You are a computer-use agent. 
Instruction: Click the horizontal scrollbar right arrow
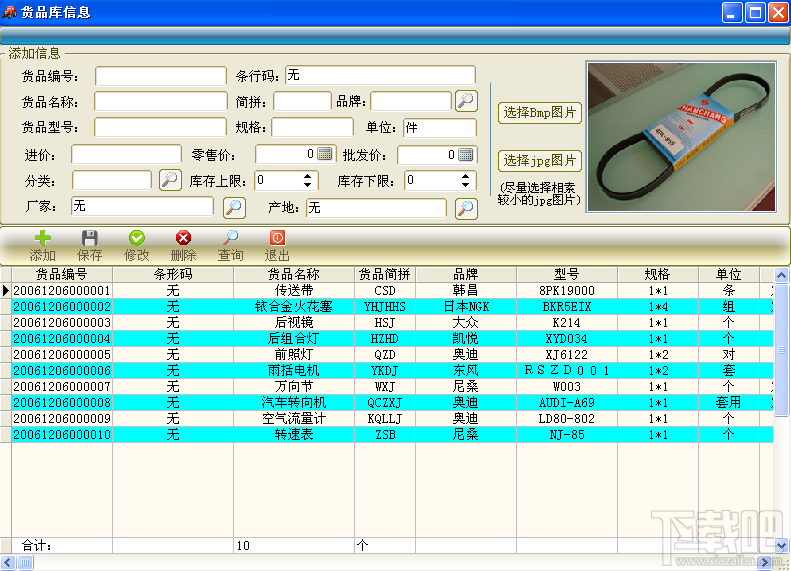point(765,562)
